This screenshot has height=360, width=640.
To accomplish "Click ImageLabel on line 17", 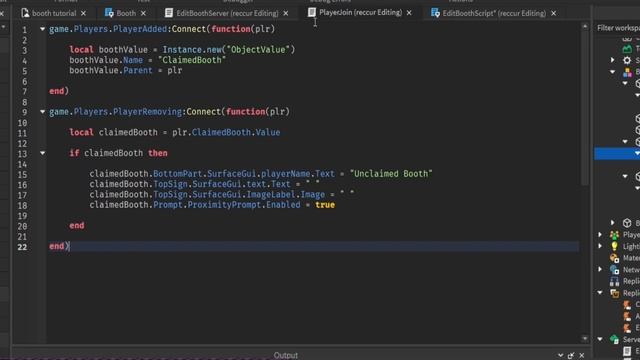I will point(271,194).
